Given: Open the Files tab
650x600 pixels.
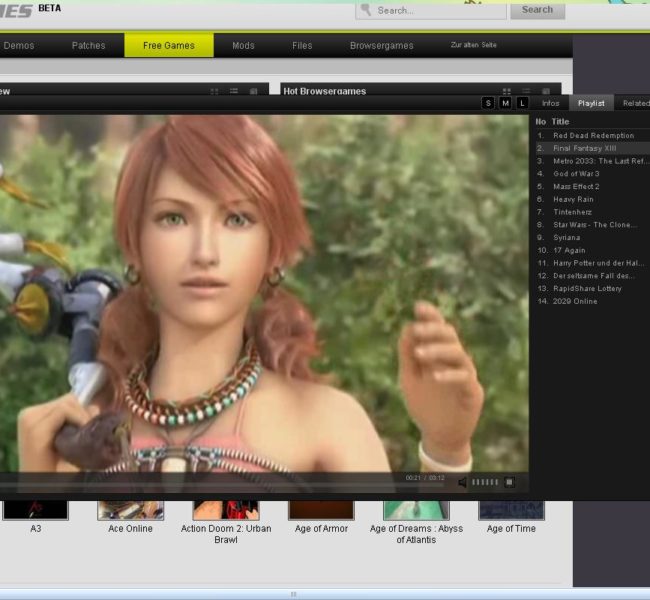Looking at the screenshot, I should (302, 46).
